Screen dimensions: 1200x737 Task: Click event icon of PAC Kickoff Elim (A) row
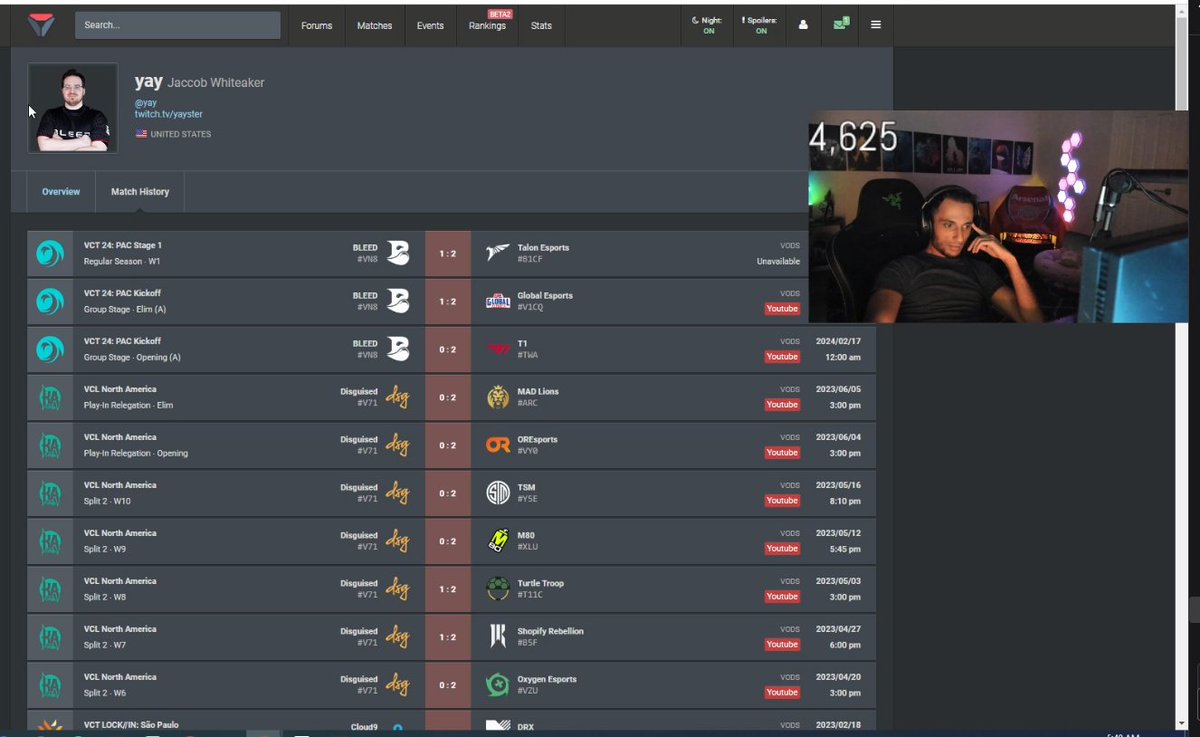click(x=50, y=302)
